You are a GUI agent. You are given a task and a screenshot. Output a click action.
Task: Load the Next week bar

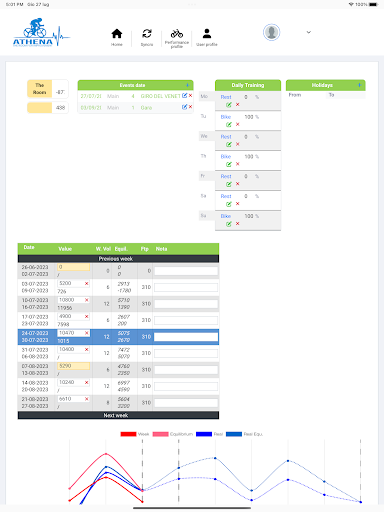(x=118, y=415)
